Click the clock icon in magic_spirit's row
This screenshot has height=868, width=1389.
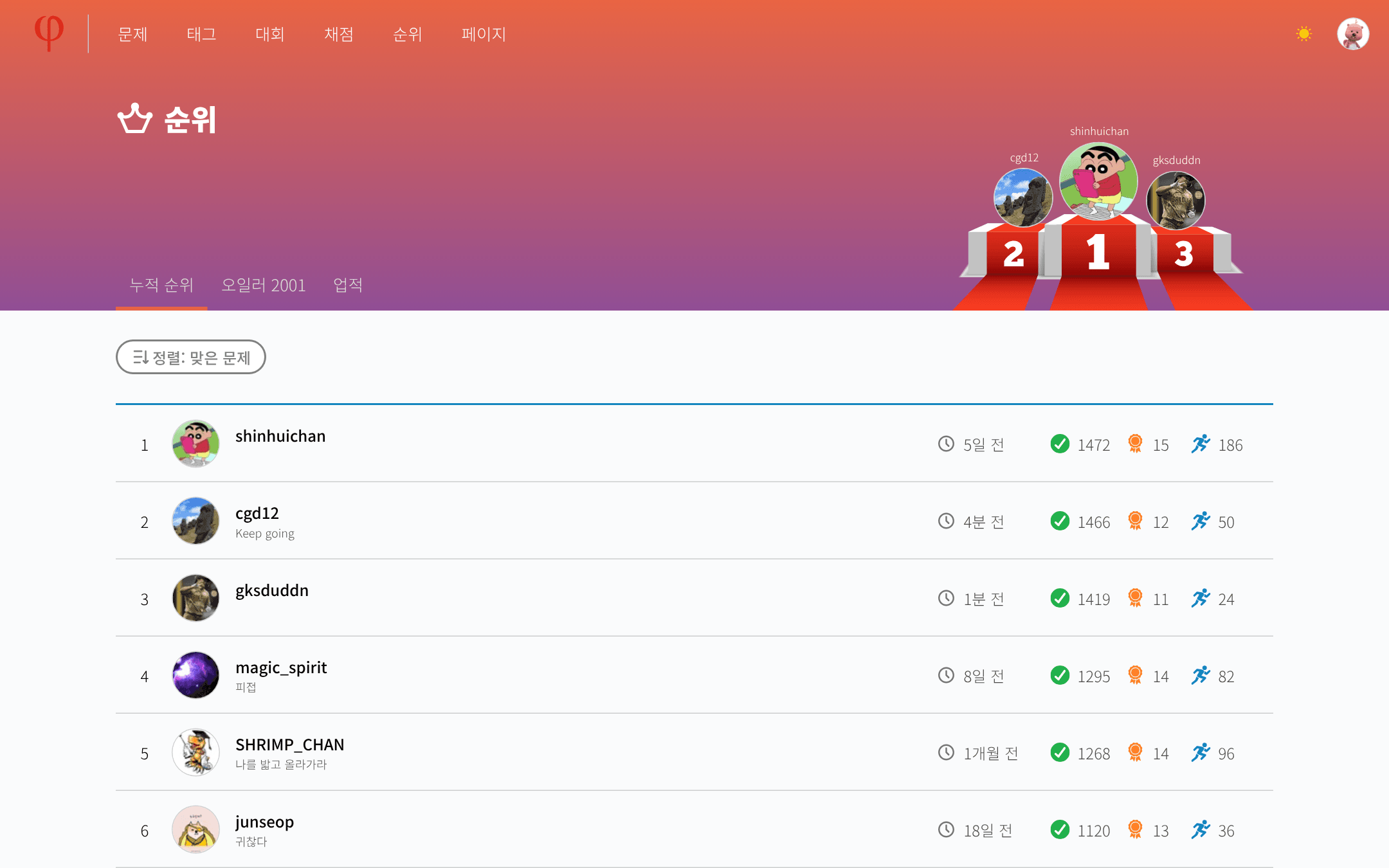point(946,675)
